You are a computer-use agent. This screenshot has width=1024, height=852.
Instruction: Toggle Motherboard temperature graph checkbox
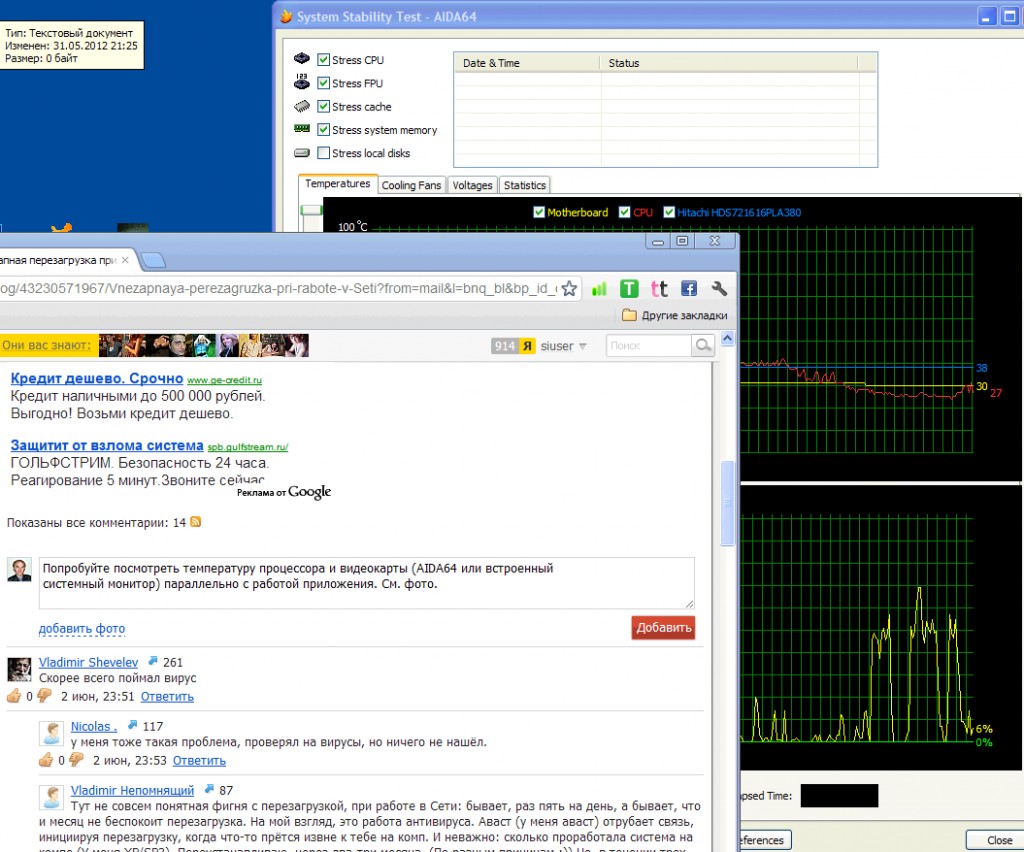click(x=539, y=212)
